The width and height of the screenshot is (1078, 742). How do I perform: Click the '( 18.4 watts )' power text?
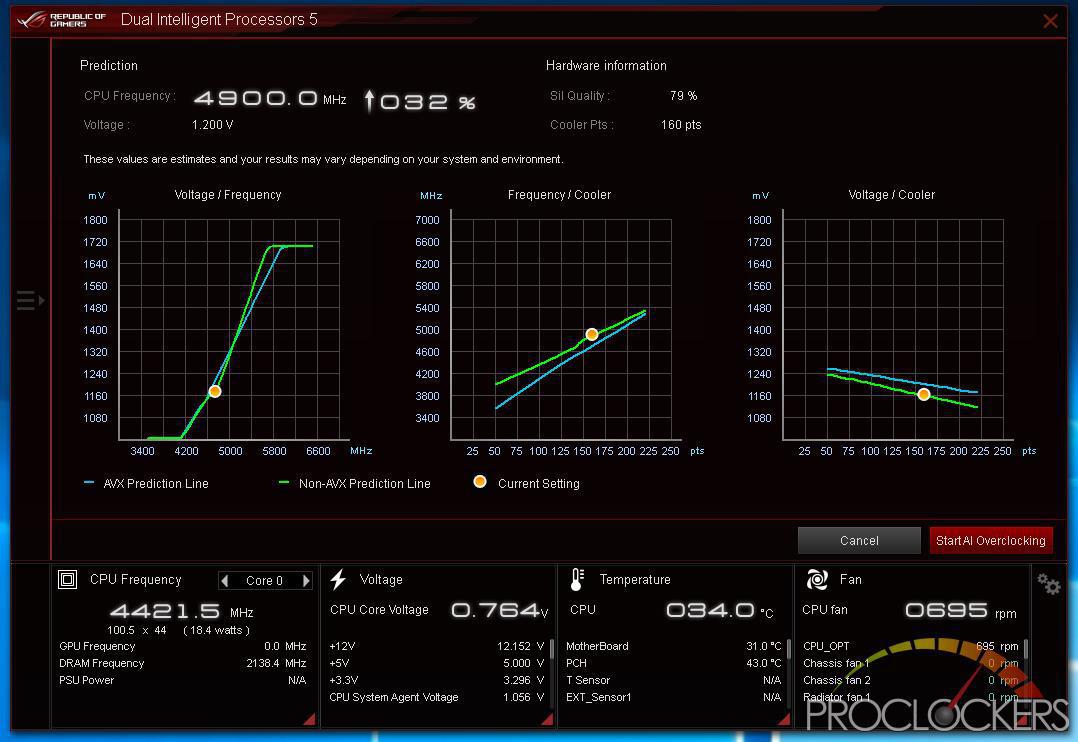click(217, 630)
